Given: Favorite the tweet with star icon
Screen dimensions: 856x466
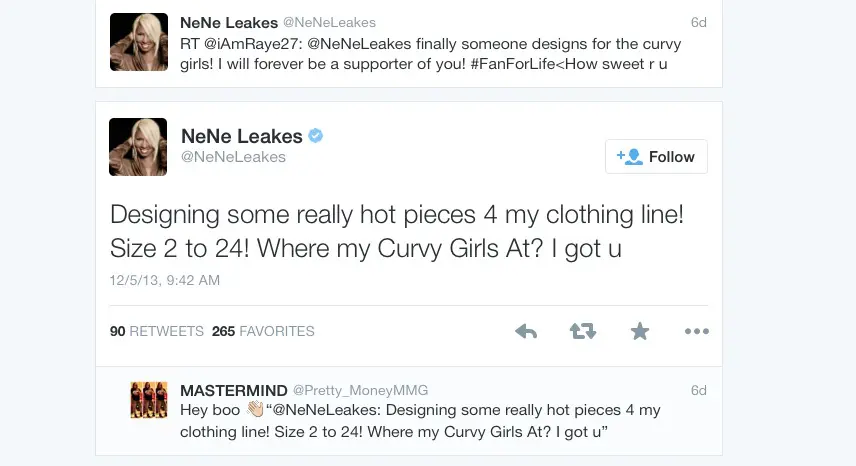Looking at the screenshot, I should (x=640, y=331).
